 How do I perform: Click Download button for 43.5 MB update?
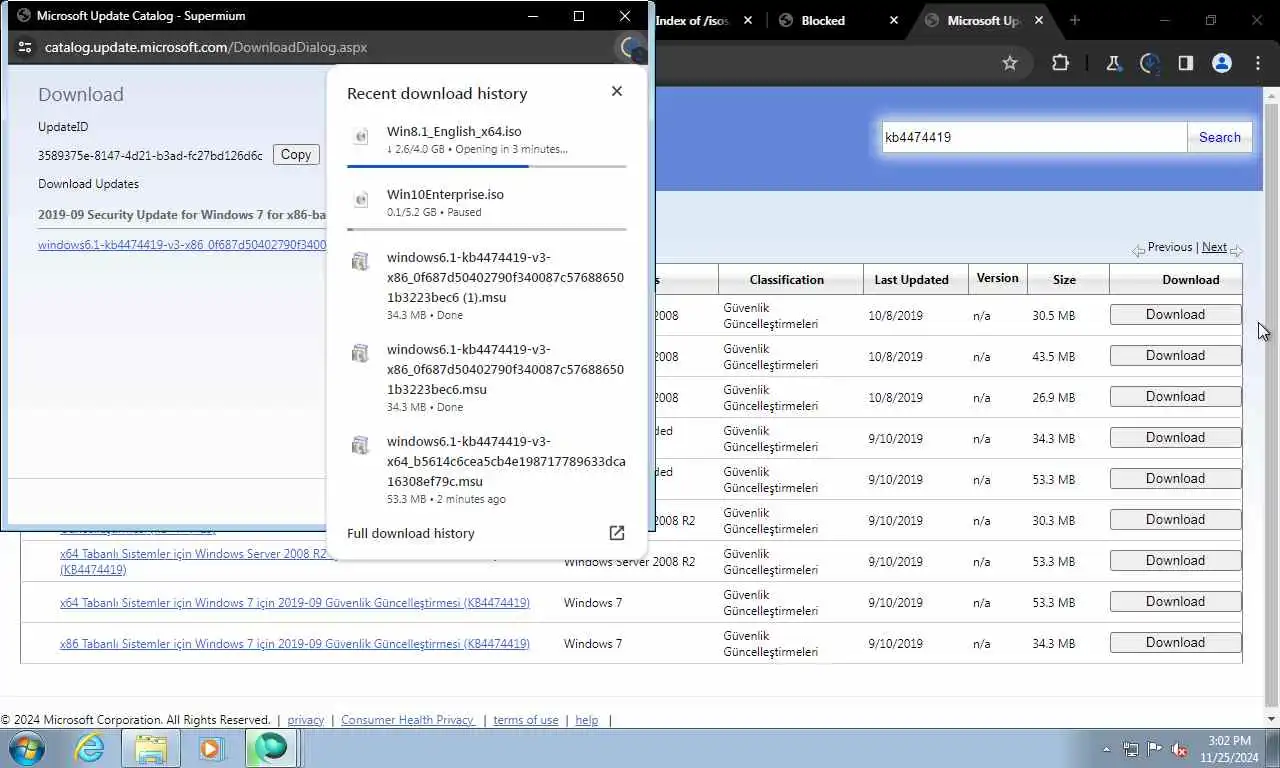click(x=1175, y=355)
